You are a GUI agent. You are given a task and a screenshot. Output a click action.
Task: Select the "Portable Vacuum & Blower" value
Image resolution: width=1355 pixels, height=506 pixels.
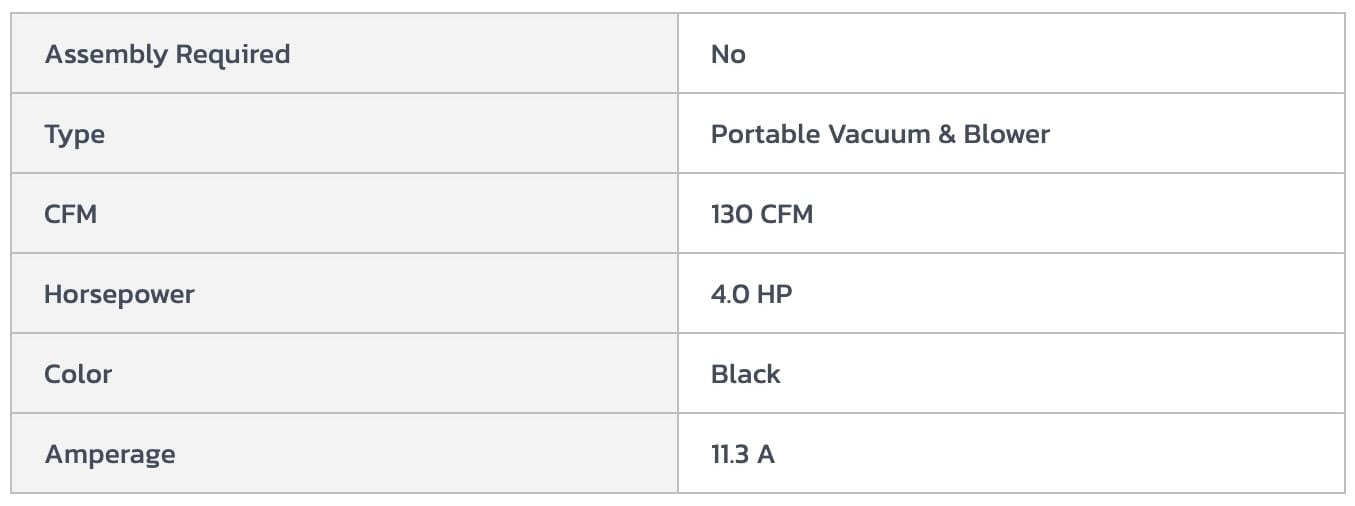(880, 134)
